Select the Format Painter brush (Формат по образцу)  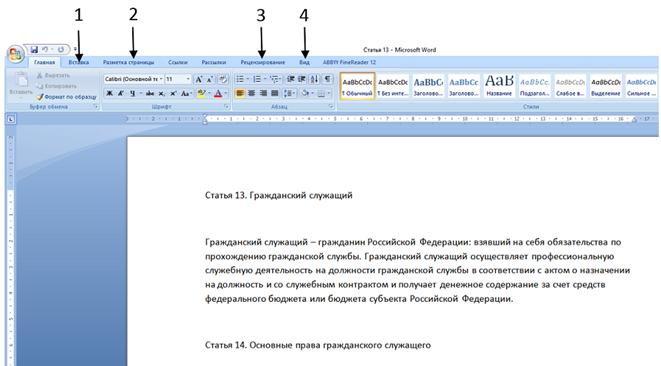click(x=66, y=97)
